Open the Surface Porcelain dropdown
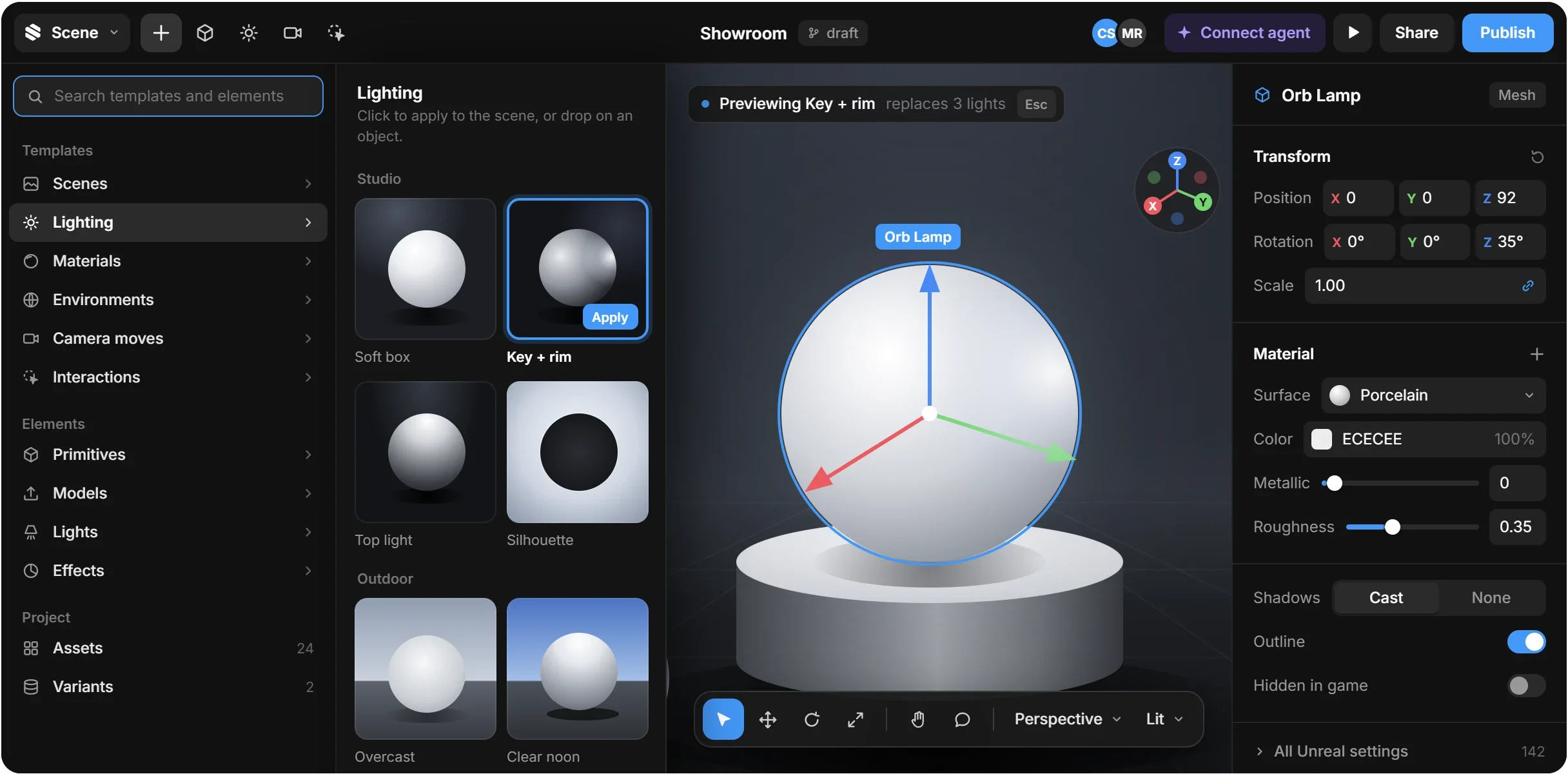The image size is (1568, 774). 1434,395
